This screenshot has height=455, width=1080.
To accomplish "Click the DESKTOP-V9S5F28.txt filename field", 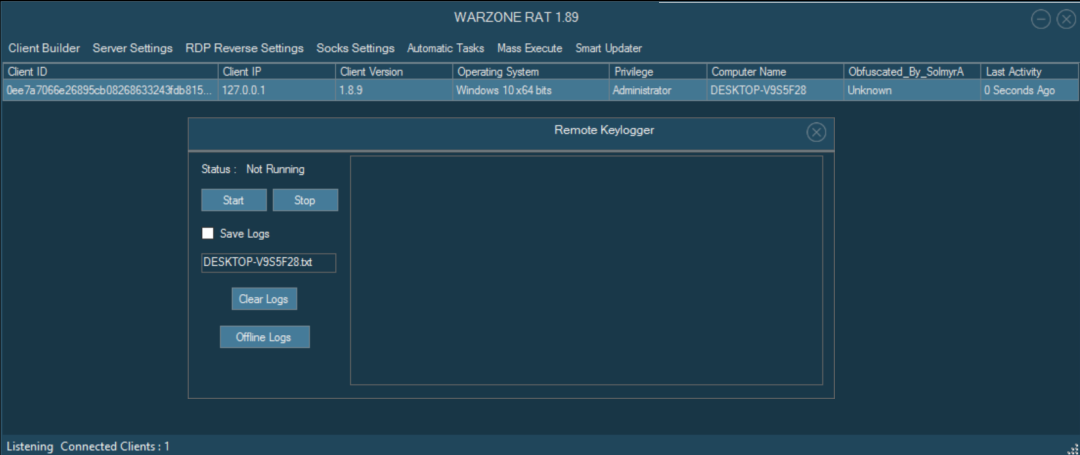I will pos(269,263).
